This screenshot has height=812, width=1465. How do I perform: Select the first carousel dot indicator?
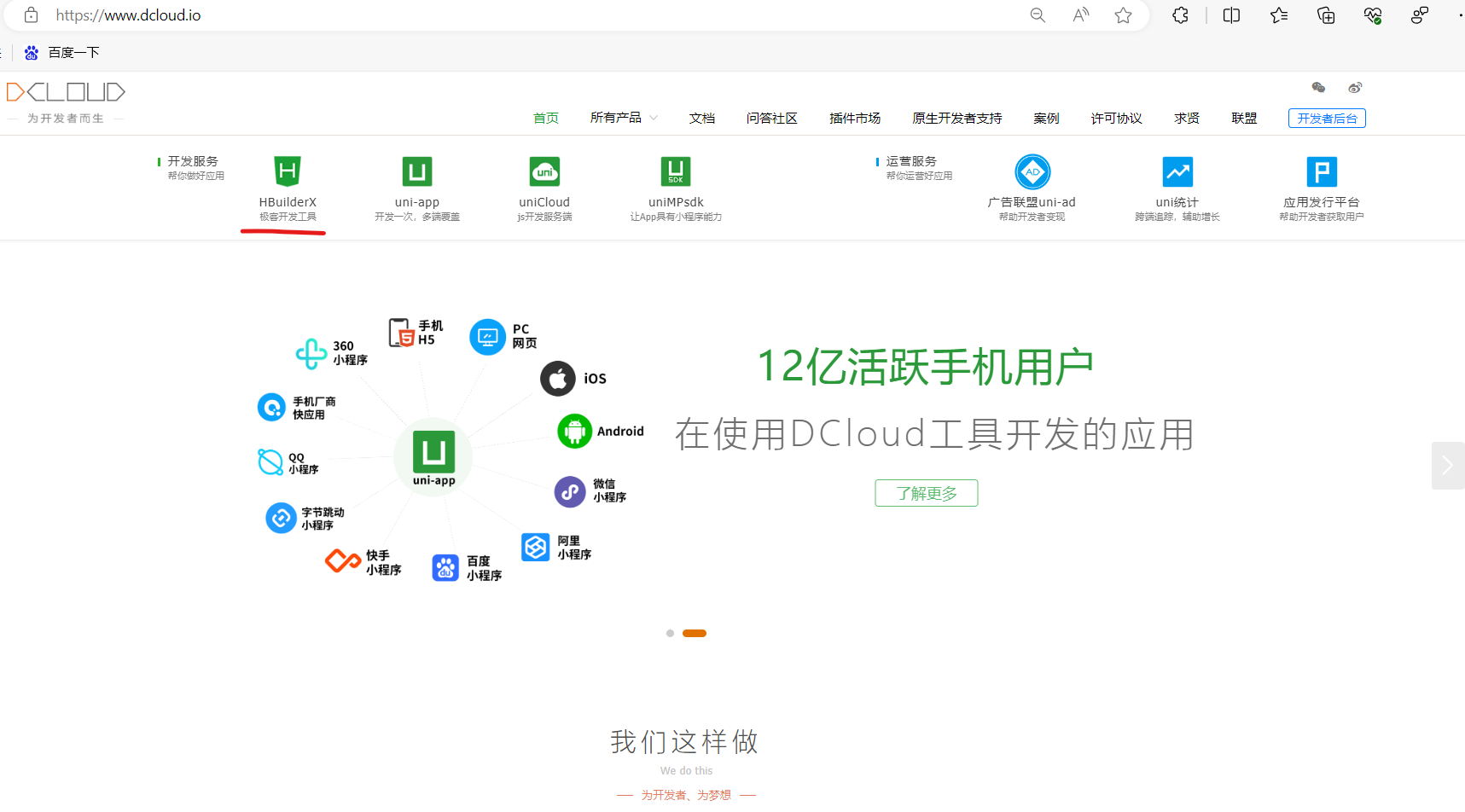(670, 633)
